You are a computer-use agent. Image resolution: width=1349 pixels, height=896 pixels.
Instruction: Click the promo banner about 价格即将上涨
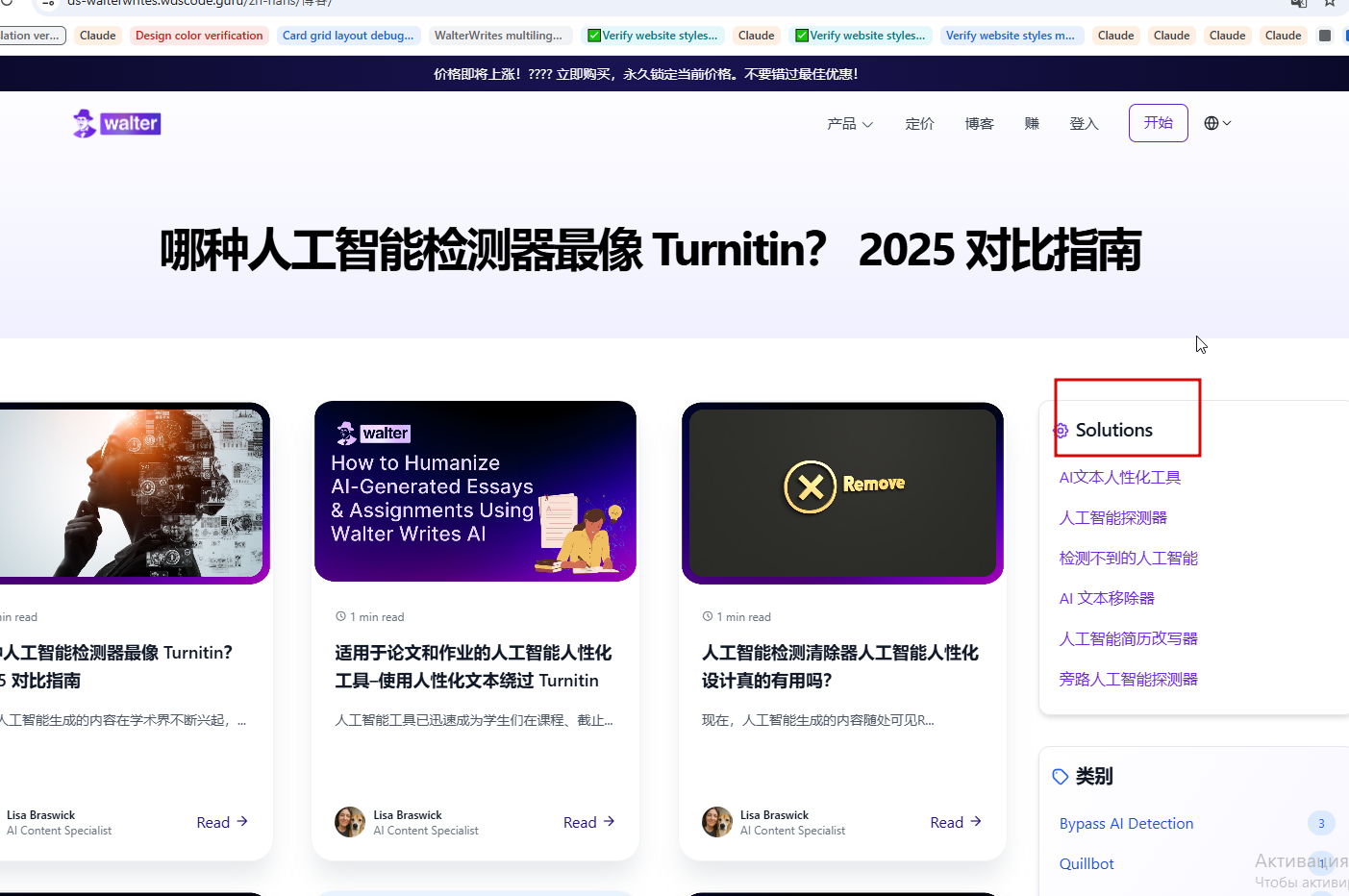[645, 74]
